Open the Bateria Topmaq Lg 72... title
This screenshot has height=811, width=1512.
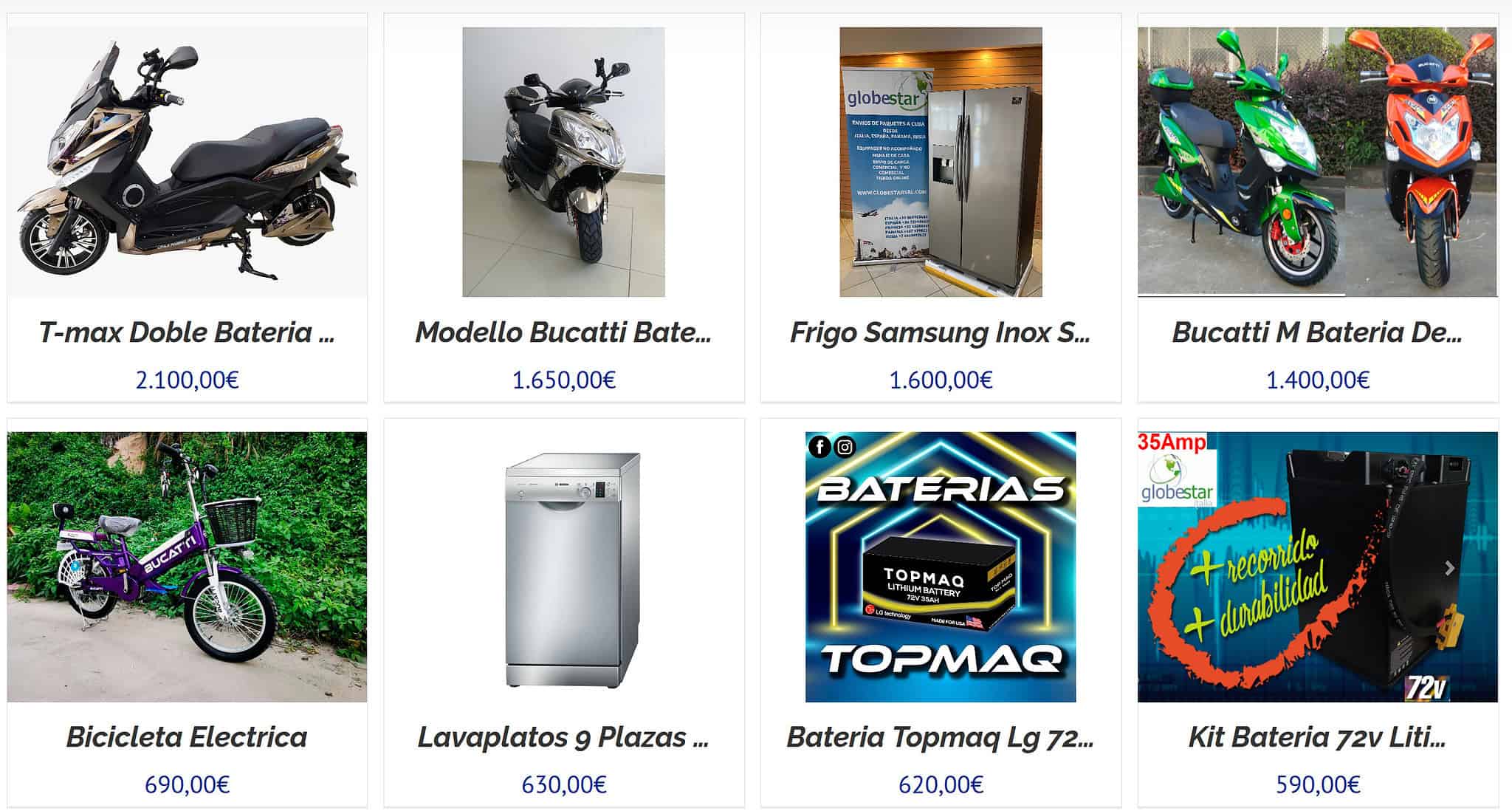point(941,737)
